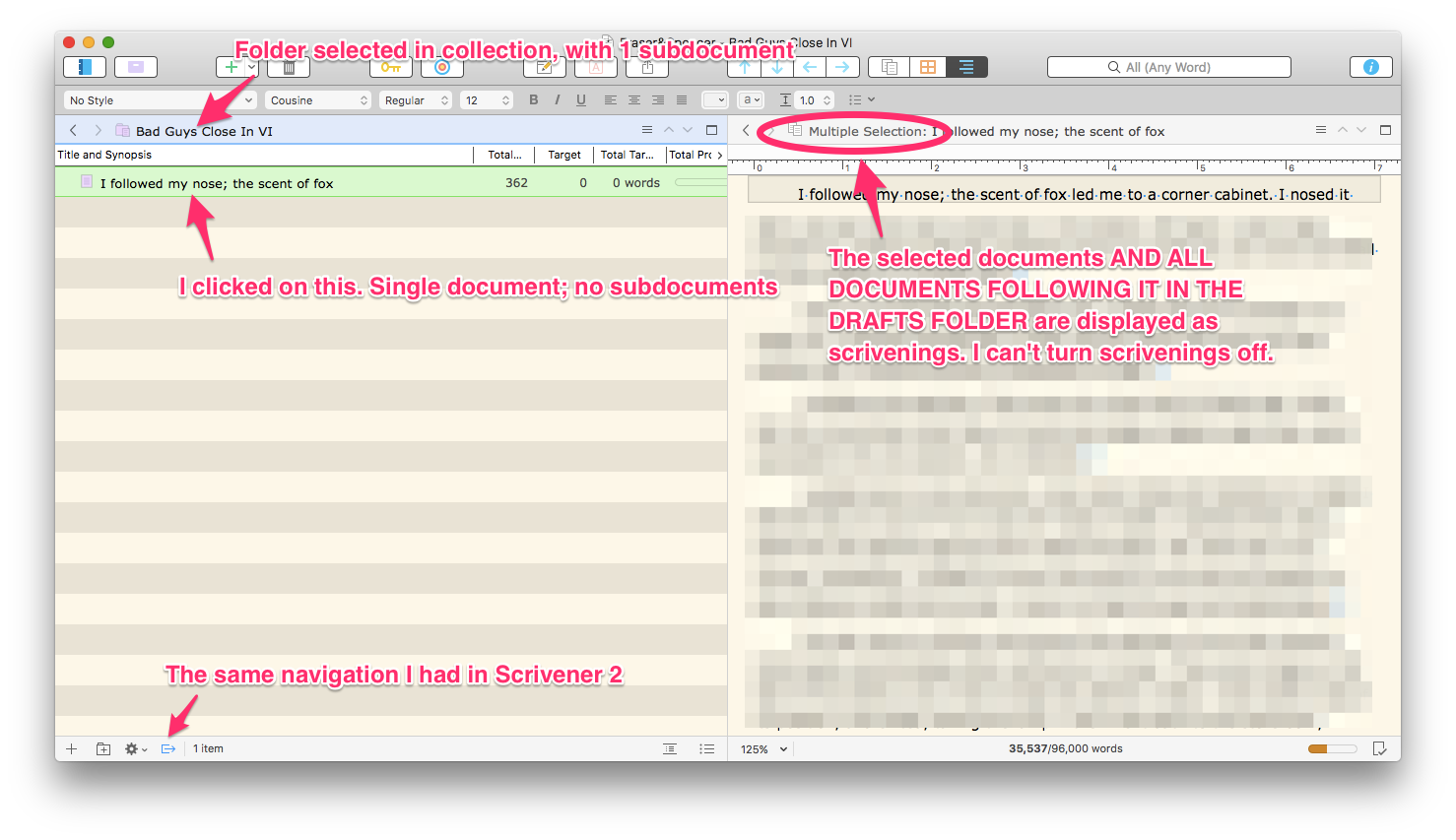Switch to Scrivenings document view mode
This screenshot has height=840, width=1456.
click(889, 67)
